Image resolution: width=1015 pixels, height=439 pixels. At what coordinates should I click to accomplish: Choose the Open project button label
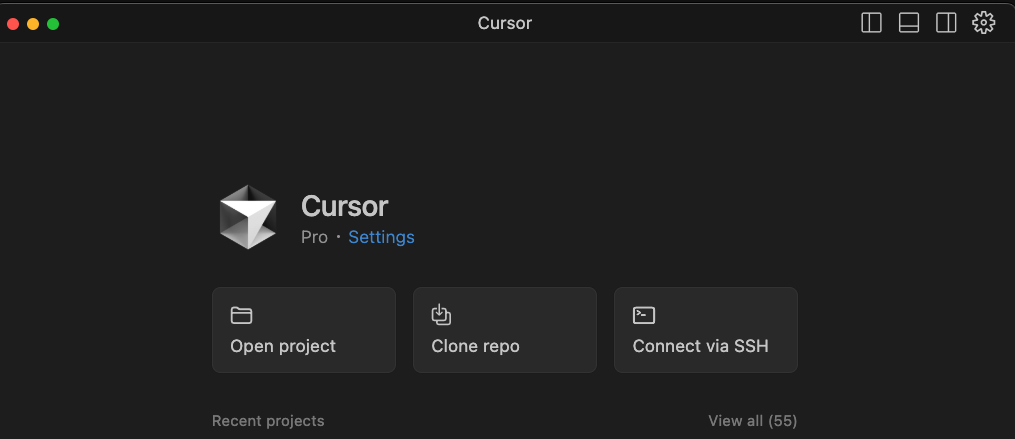click(283, 346)
